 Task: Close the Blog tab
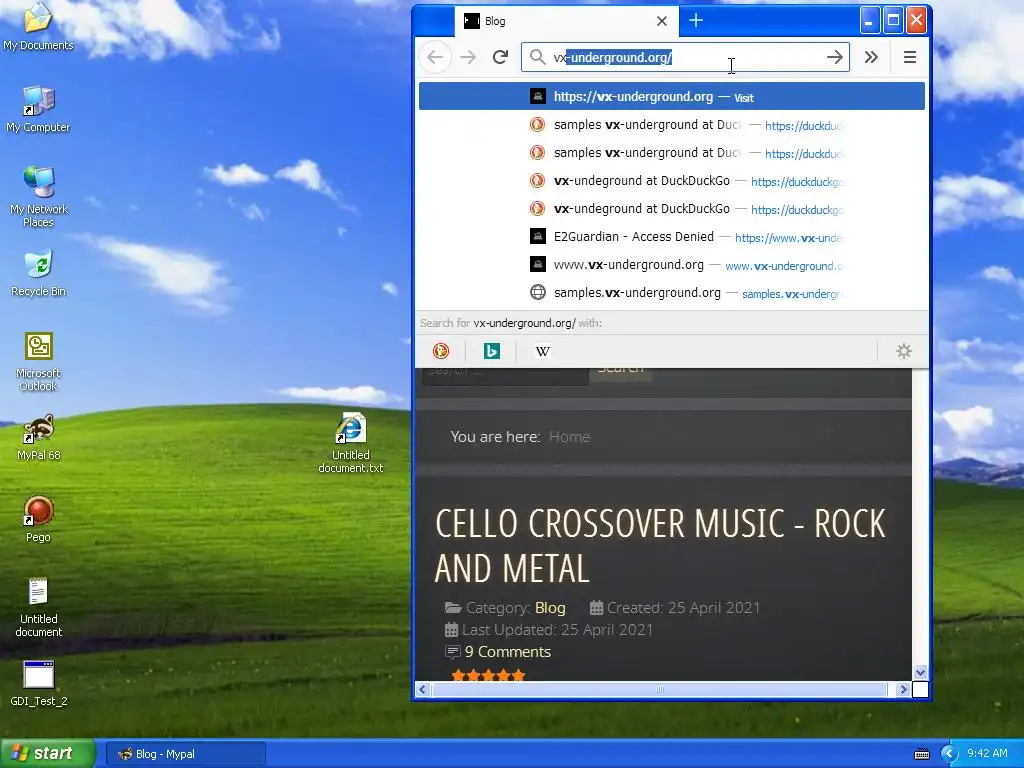662,21
